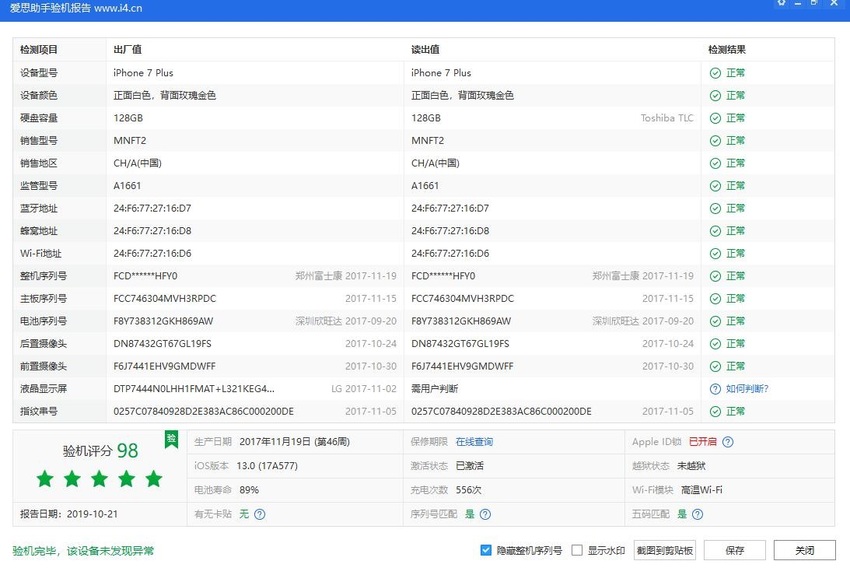Viewport: 850px width, 575px height.
Task: Click the help icon next to 有无卡贴
Action: coord(260,514)
